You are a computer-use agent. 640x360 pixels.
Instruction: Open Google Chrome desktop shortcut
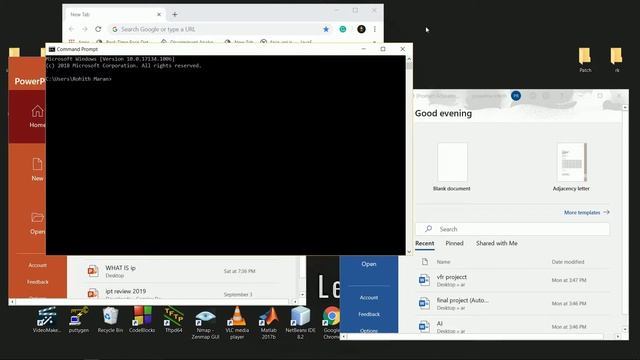coord(331,323)
